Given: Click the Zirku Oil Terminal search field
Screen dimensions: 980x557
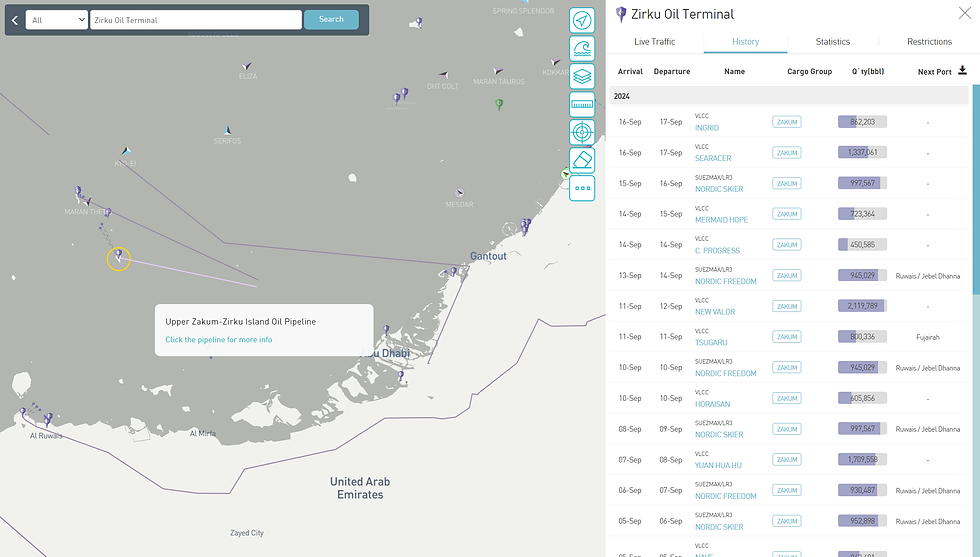Looking at the screenshot, I should tap(196, 20).
